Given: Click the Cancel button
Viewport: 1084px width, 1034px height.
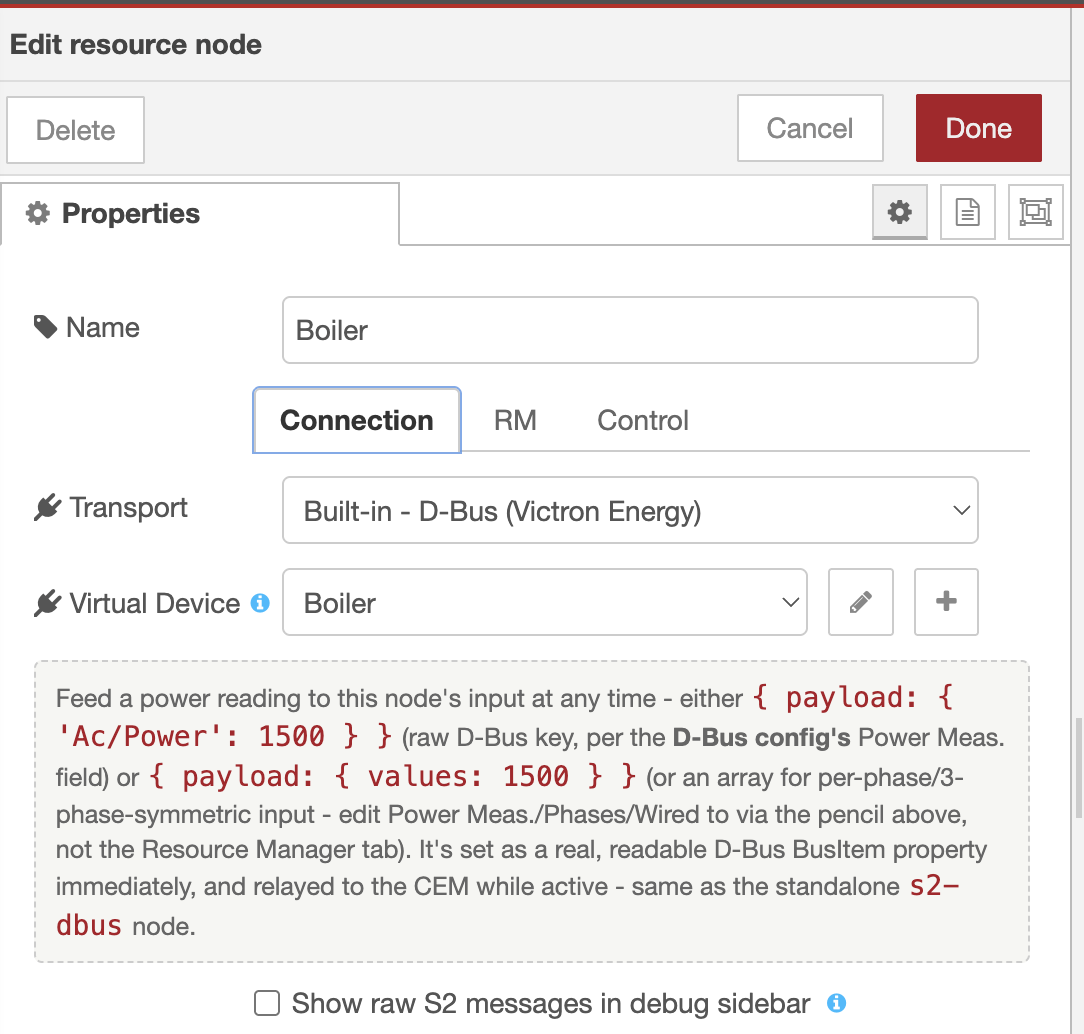Looking at the screenshot, I should click(x=810, y=128).
